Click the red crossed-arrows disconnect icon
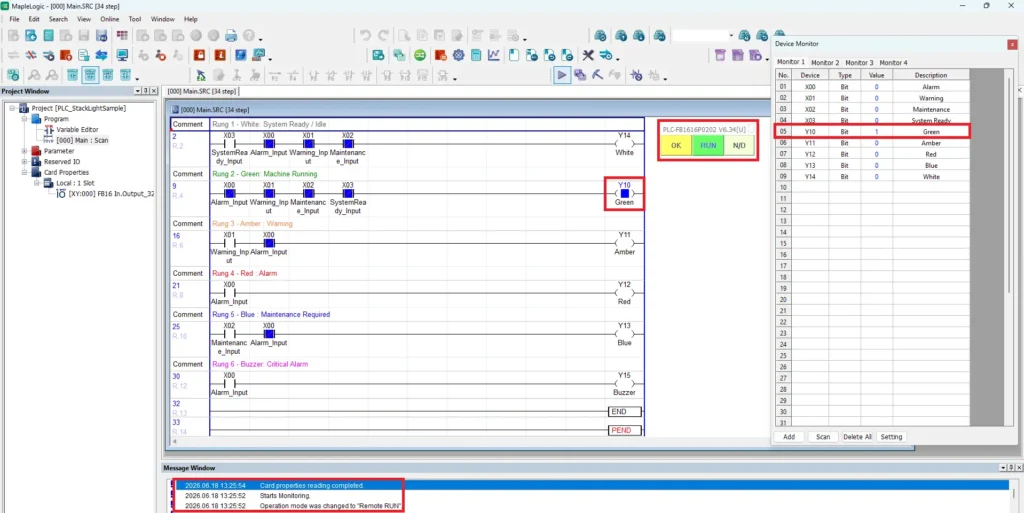The height and width of the screenshot is (513, 1024). 31,55
